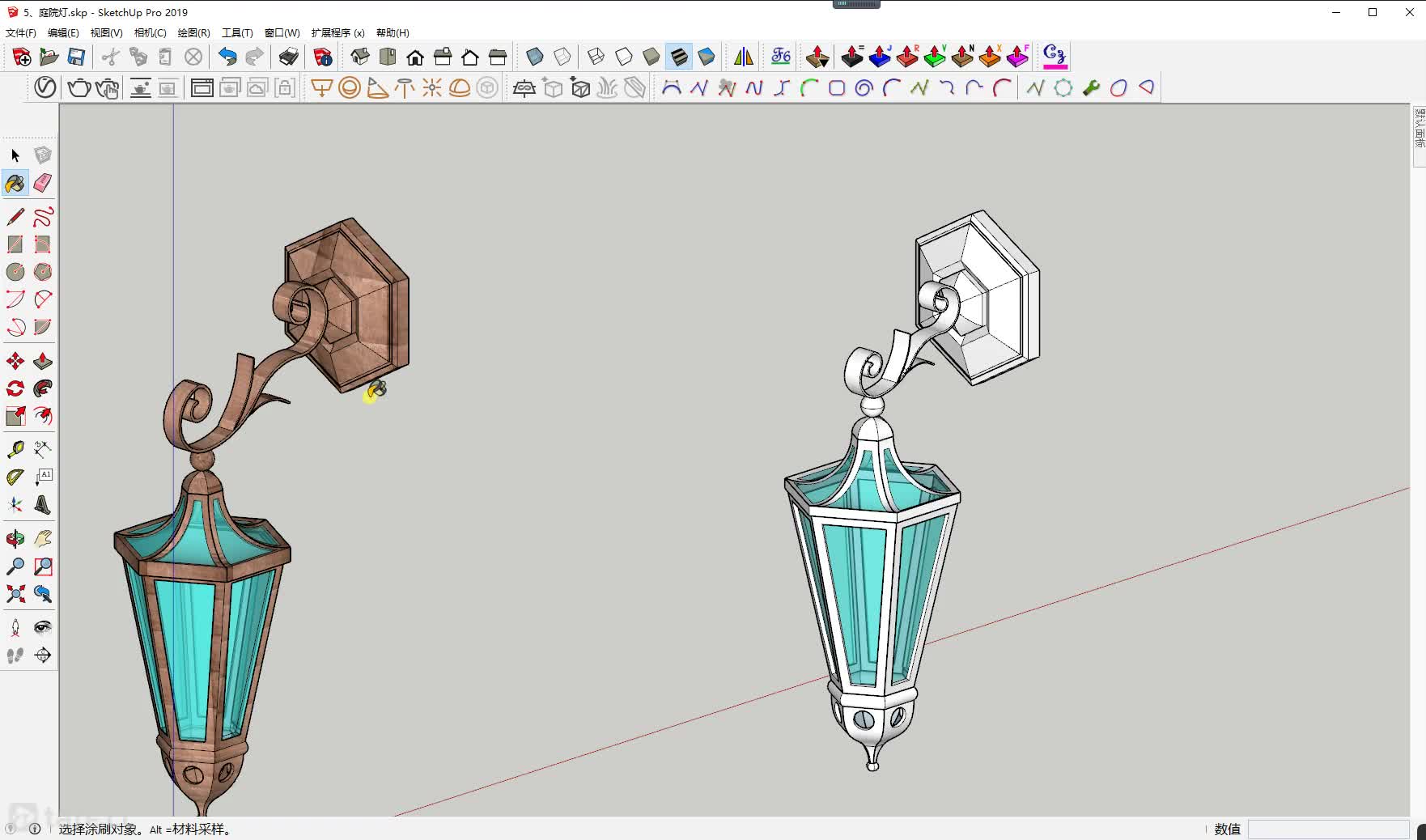The width and height of the screenshot is (1426, 840).
Task: Switch to Front view house icon
Action: pos(415,57)
